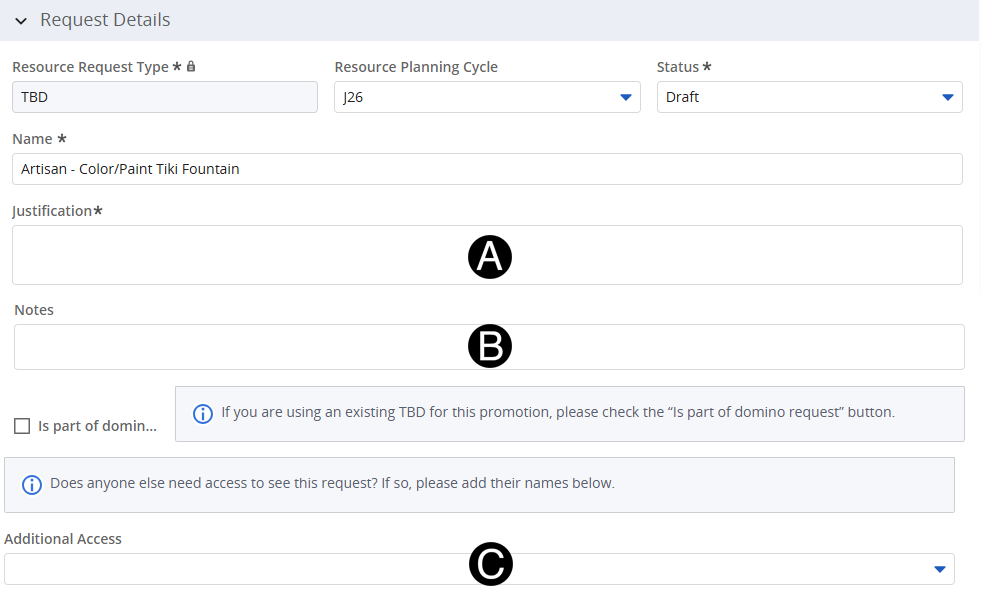This screenshot has height=597, width=981.
Task: Click the Request Details header title
Action: pyautogui.click(x=105, y=20)
